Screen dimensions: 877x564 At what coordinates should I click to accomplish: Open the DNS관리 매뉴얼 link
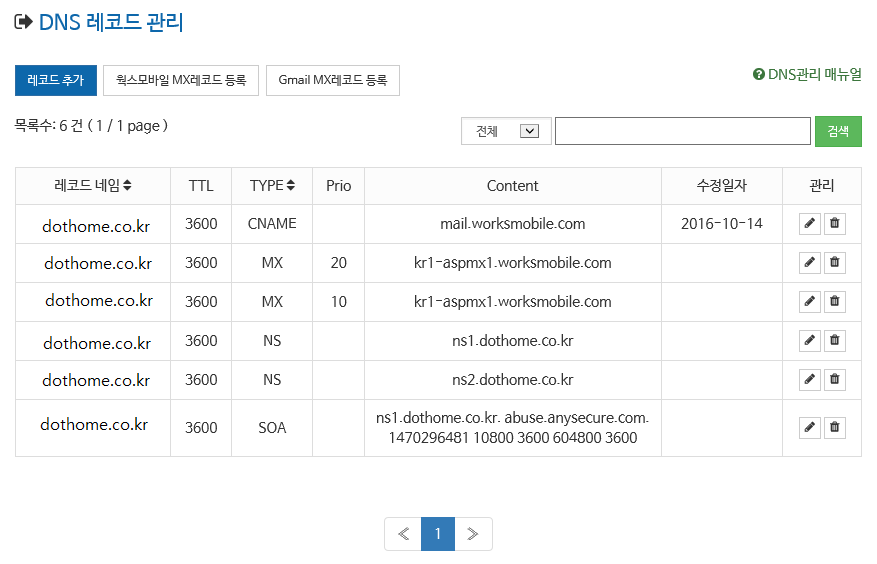807,74
